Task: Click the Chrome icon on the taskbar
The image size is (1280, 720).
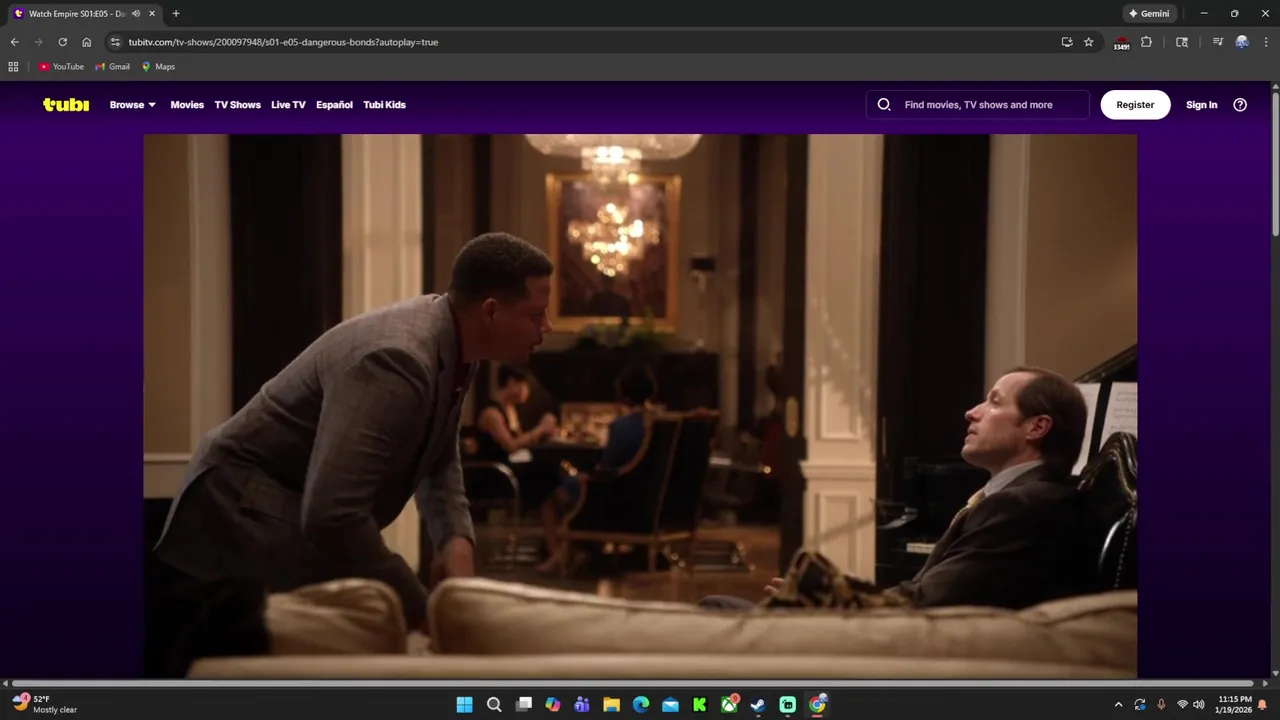Action: [817, 705]
